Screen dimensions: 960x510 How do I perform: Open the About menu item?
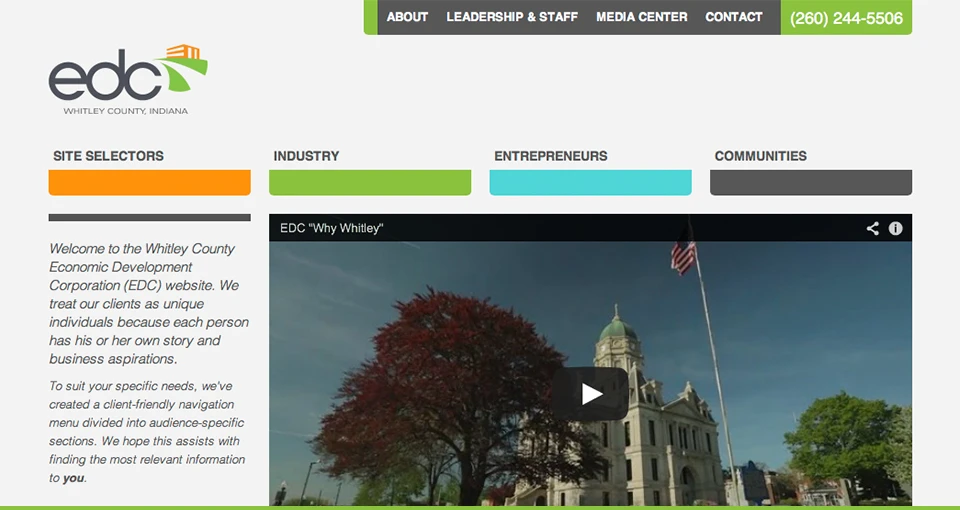(407, 17)
